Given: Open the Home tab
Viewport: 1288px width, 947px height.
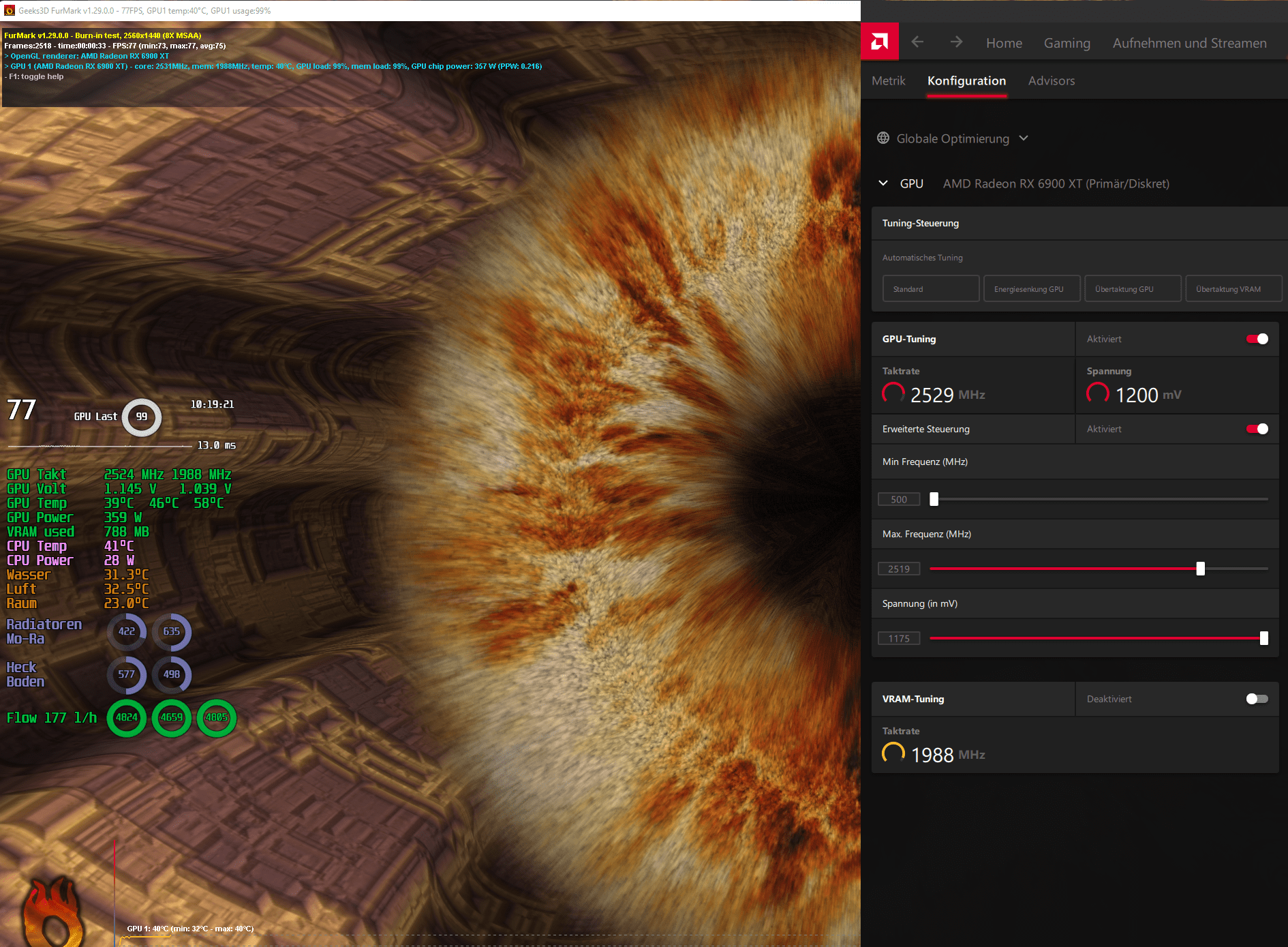Looking at the screenshot, I should 1004,43.
